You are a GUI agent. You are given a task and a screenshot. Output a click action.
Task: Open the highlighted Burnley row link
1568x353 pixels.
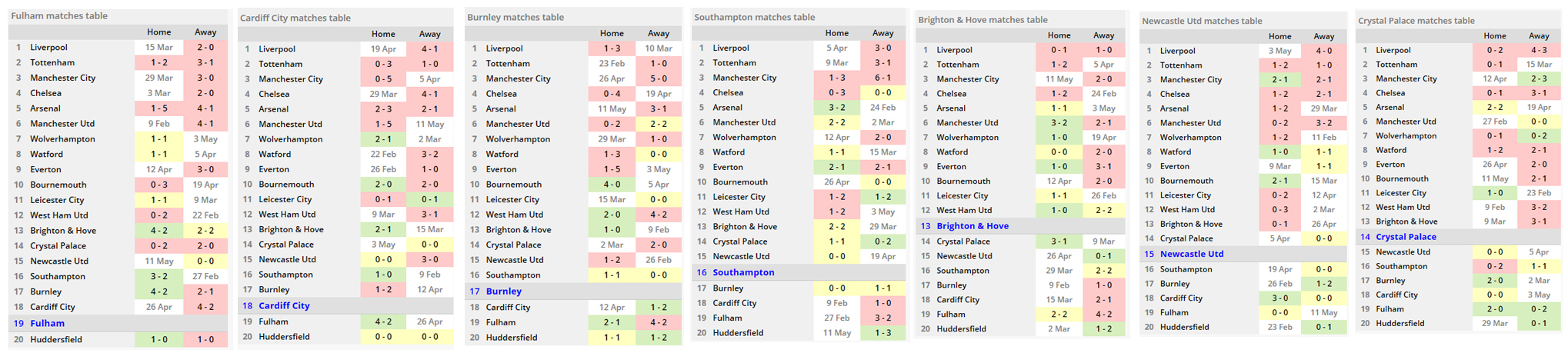[503, 291]
